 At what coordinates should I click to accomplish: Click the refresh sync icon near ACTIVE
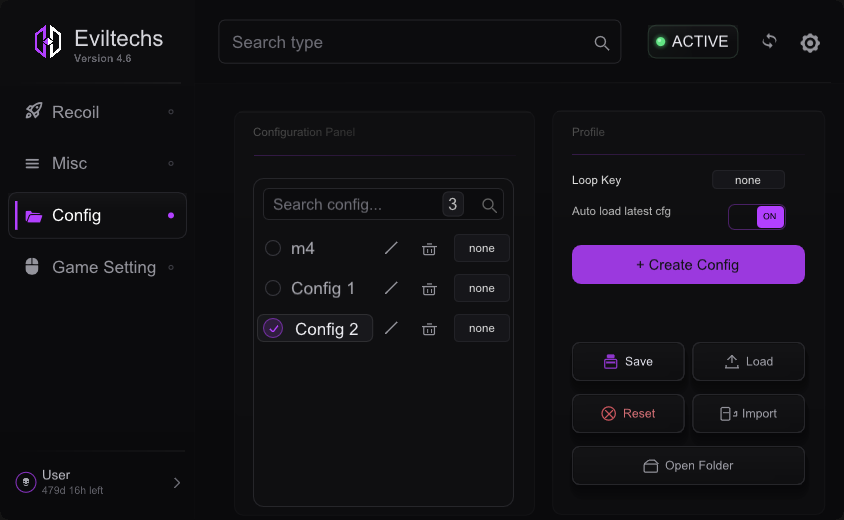pos(770,41)
